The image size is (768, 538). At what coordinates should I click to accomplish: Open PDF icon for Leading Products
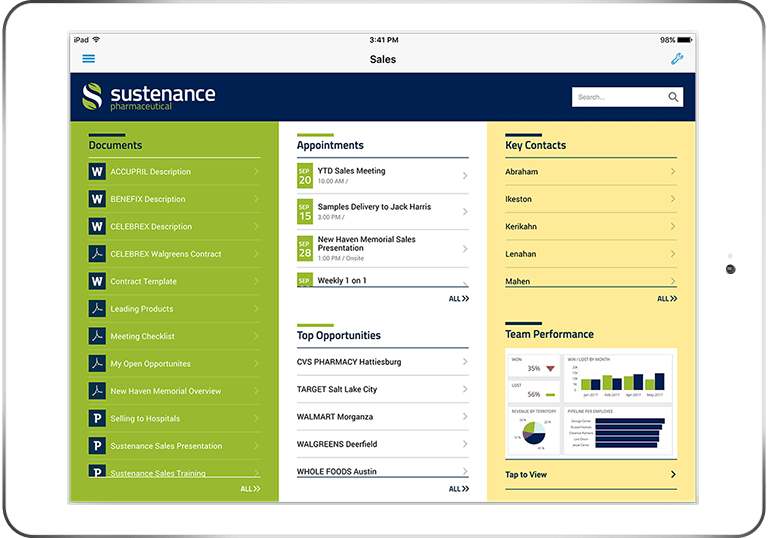click(97, 309)
